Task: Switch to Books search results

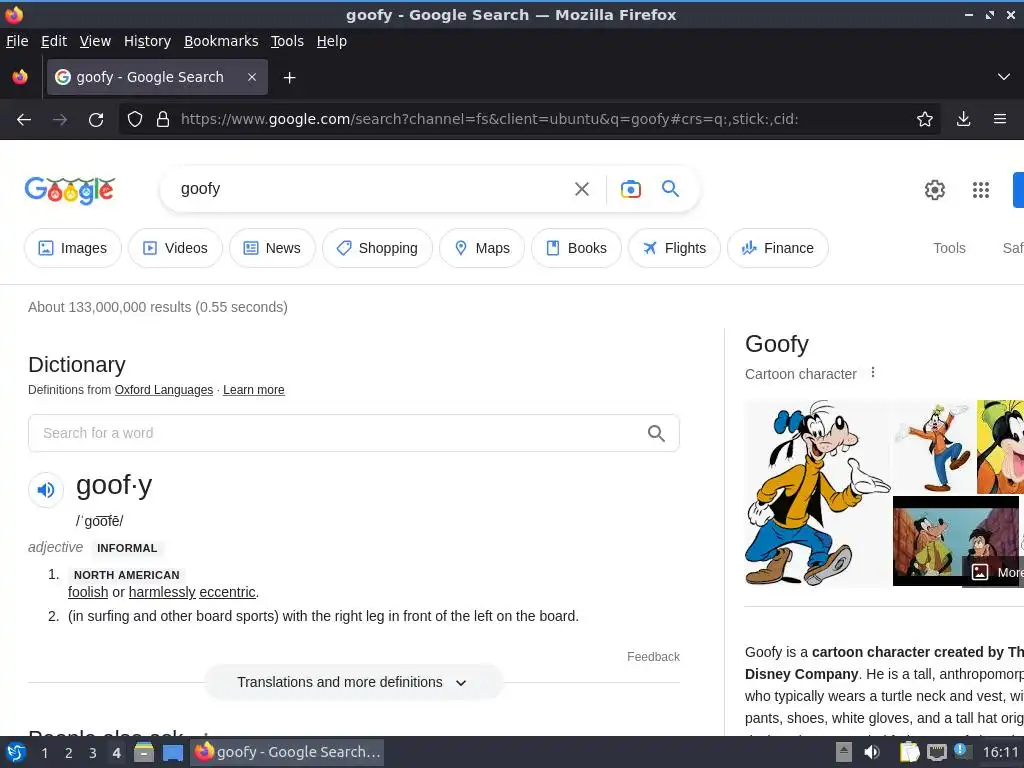Action: point(576,248)
